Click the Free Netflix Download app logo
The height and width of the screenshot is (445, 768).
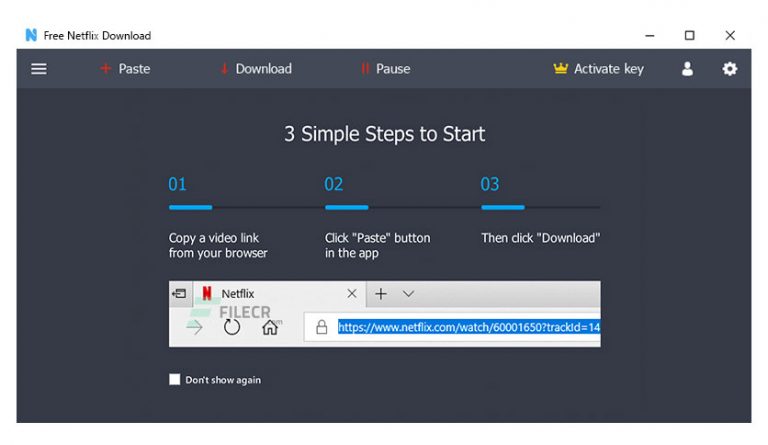click(31, 35)
